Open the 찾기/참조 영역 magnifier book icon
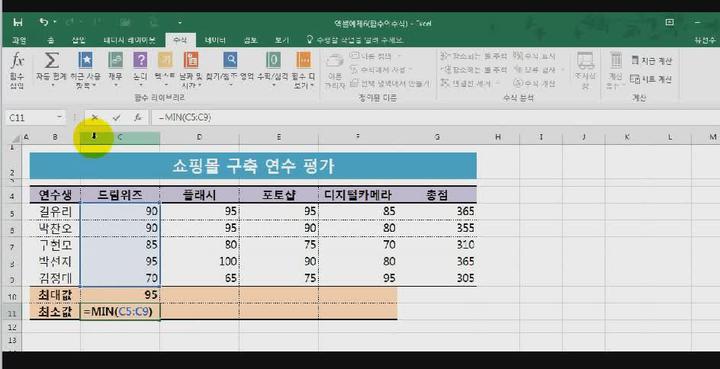Screen dimensions: 720x369 [x=230, y=60]
